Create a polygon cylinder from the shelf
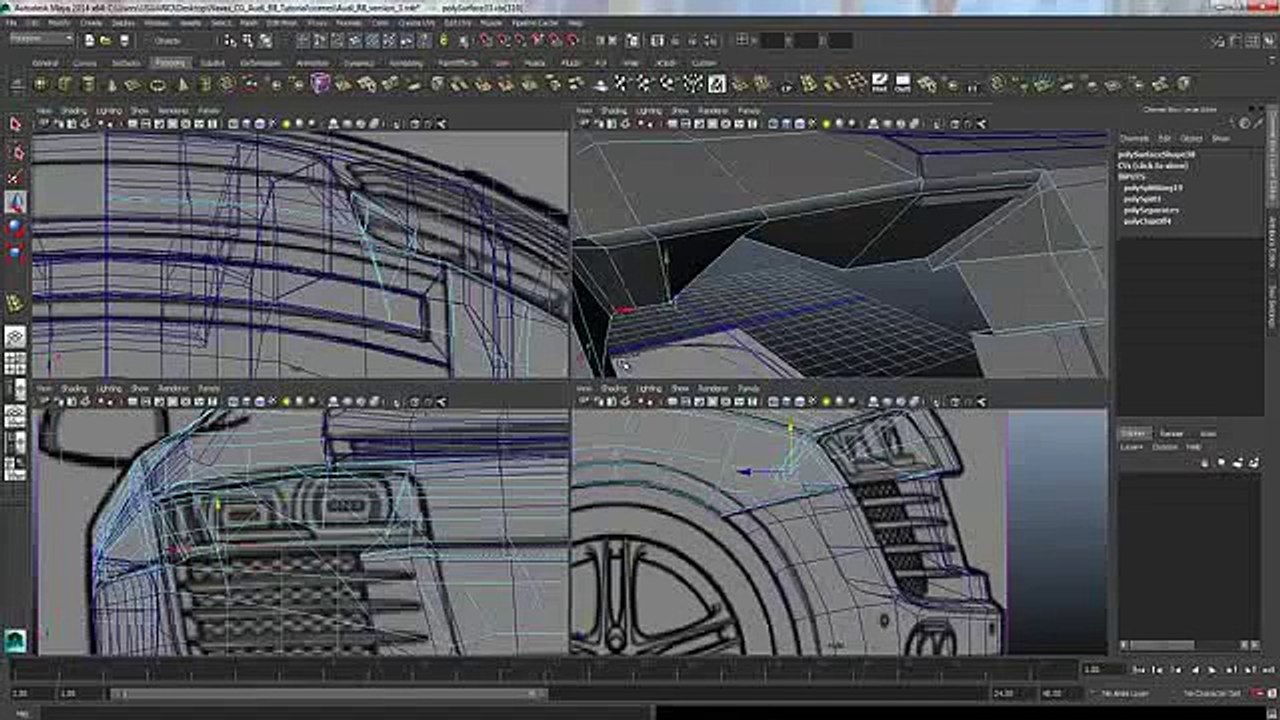The height and width of the screenshot is (720, 1280). 88,84
